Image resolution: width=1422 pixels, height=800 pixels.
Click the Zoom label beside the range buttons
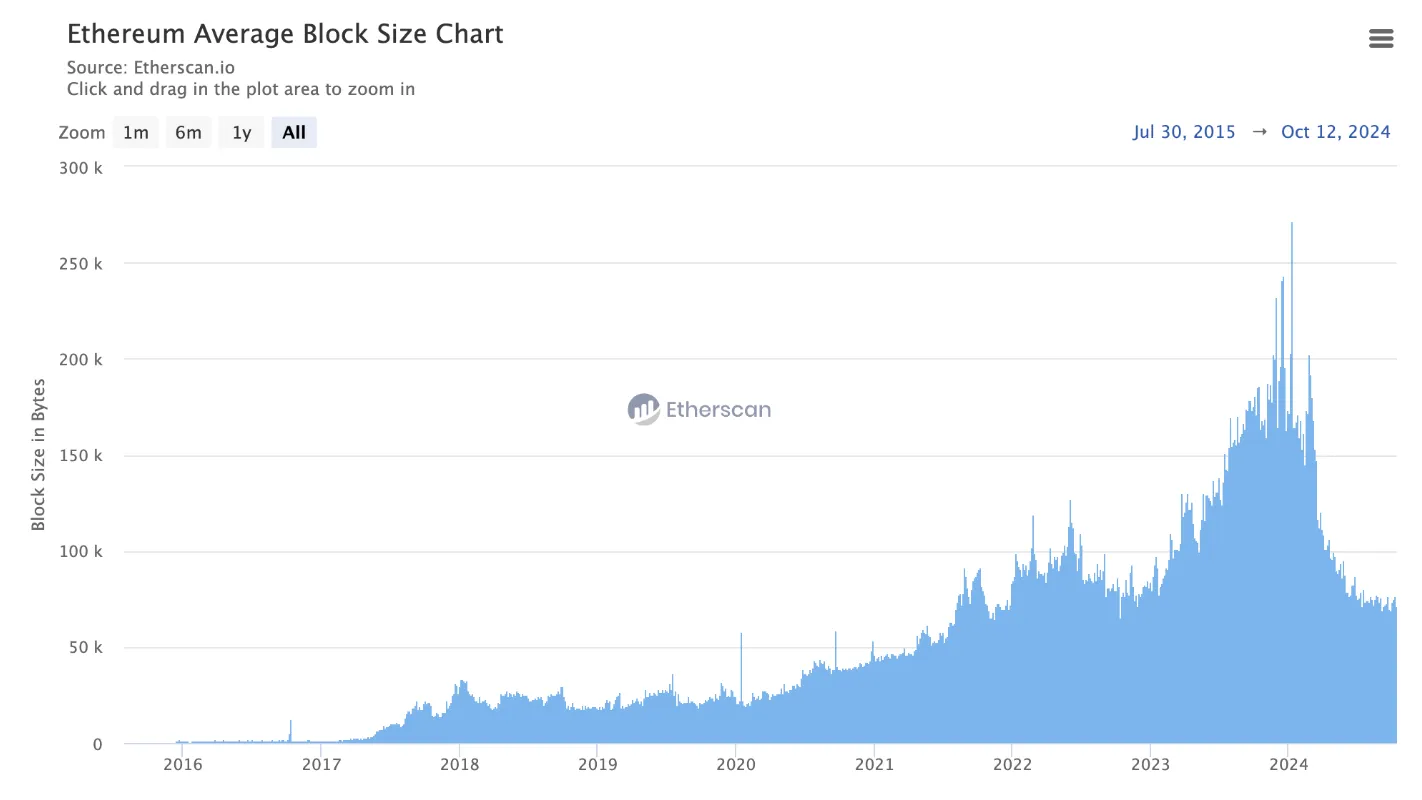[x=82, y=131]
